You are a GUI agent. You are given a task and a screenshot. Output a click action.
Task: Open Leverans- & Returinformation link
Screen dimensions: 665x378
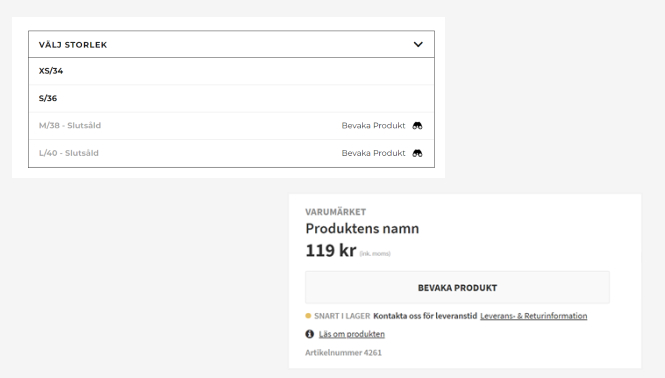pos(534,316)
